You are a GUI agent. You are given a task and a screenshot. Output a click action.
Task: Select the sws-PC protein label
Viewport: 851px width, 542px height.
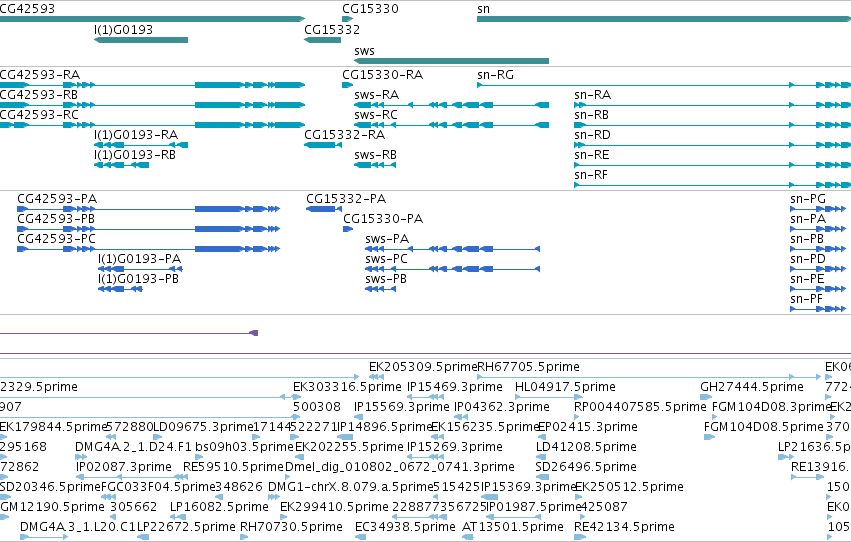point(386,259)
